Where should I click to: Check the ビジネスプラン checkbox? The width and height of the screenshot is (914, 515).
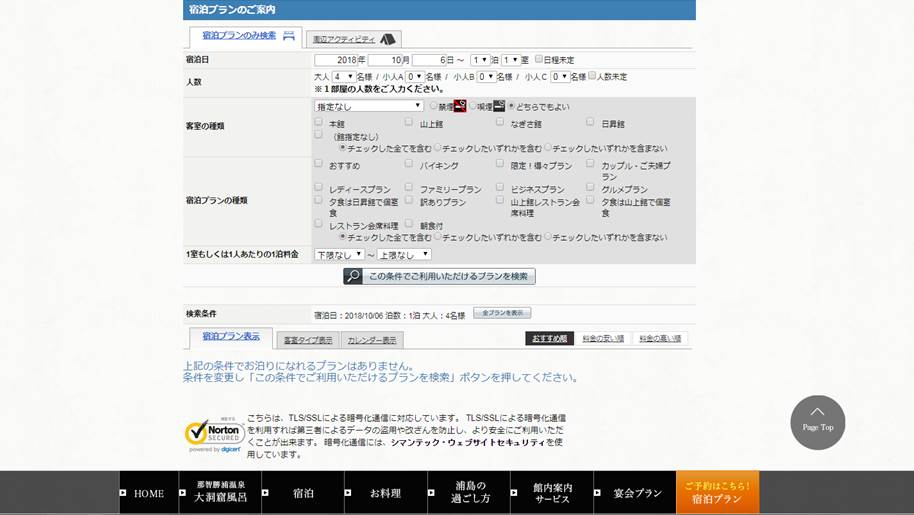(x=500, y=187)
